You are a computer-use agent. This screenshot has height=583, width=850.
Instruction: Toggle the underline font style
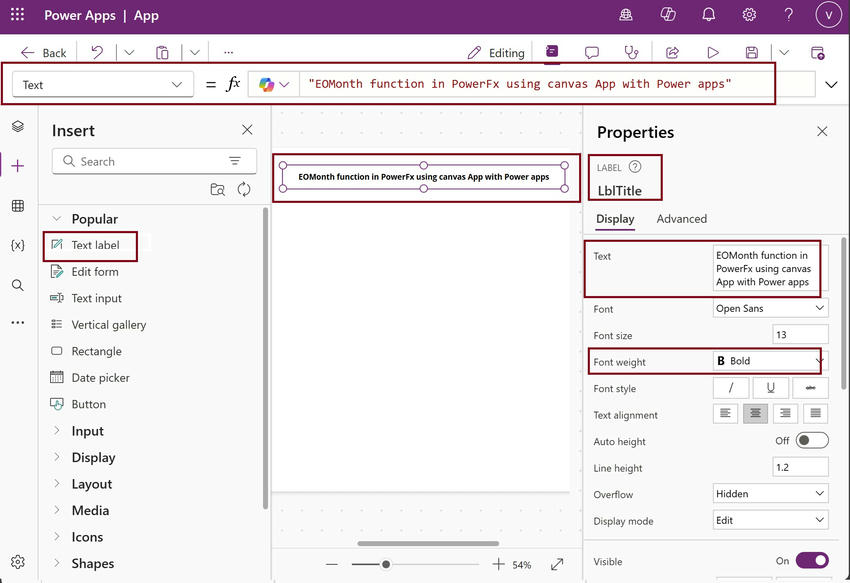point(770,388)
